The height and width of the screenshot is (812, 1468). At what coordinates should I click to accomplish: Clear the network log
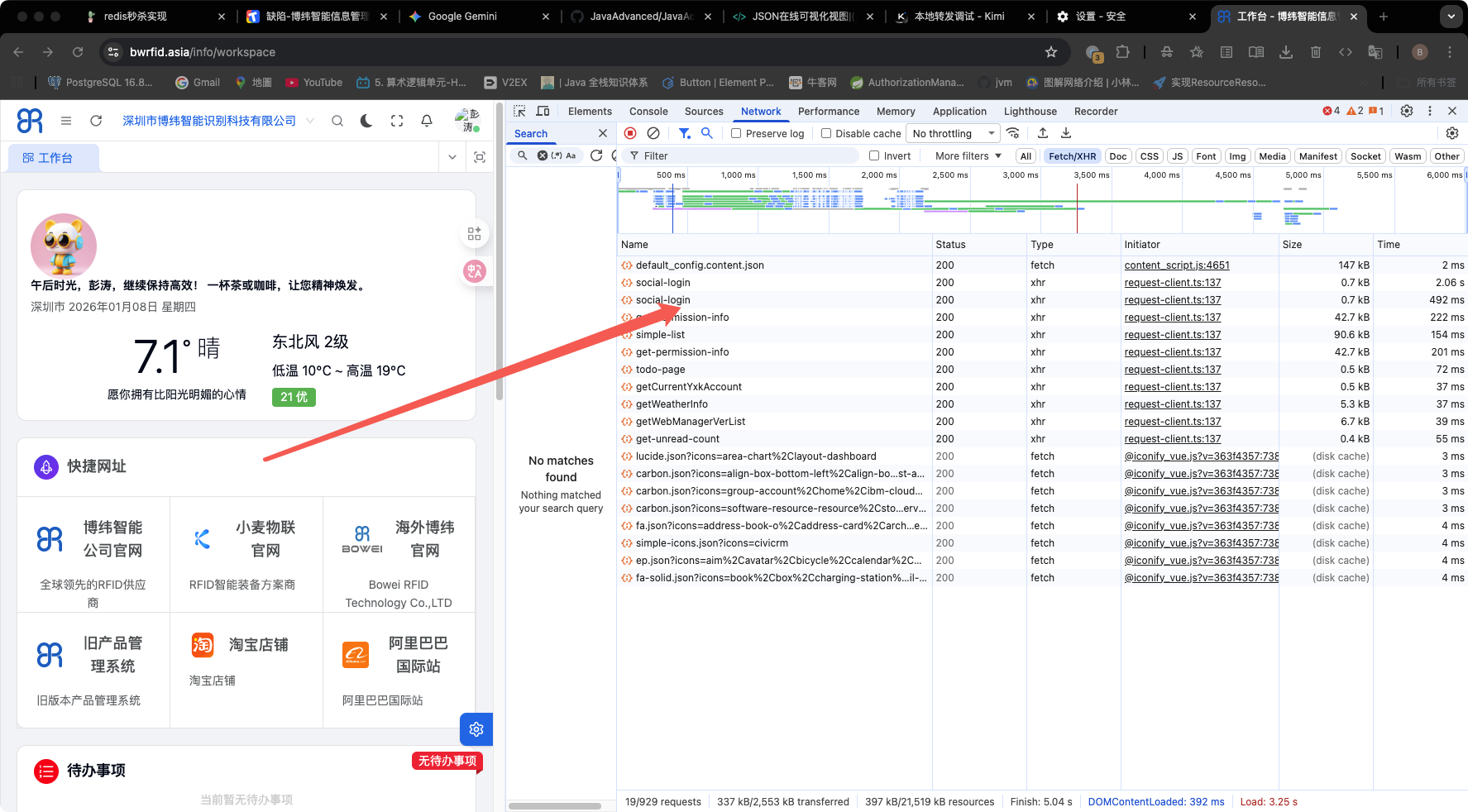point(653,133)
